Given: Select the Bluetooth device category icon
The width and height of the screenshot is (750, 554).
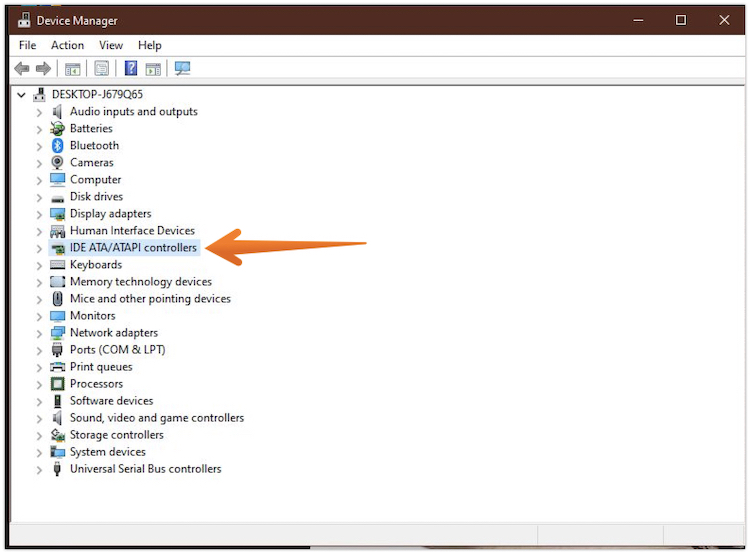Looking at the screenshot, I should click(58, 146).
